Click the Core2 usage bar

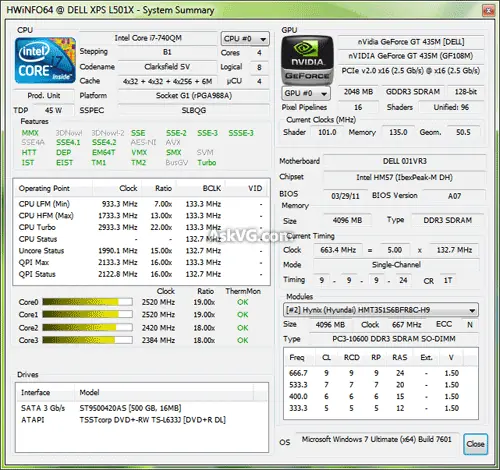tap(87, 328)
